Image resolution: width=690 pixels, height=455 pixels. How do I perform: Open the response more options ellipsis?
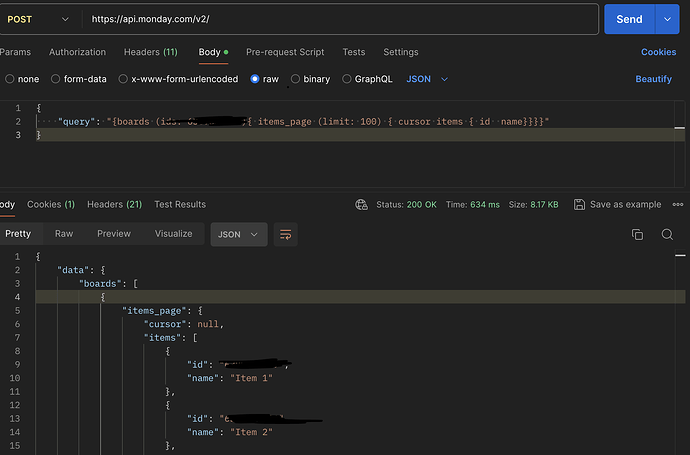tap(678, 205)
